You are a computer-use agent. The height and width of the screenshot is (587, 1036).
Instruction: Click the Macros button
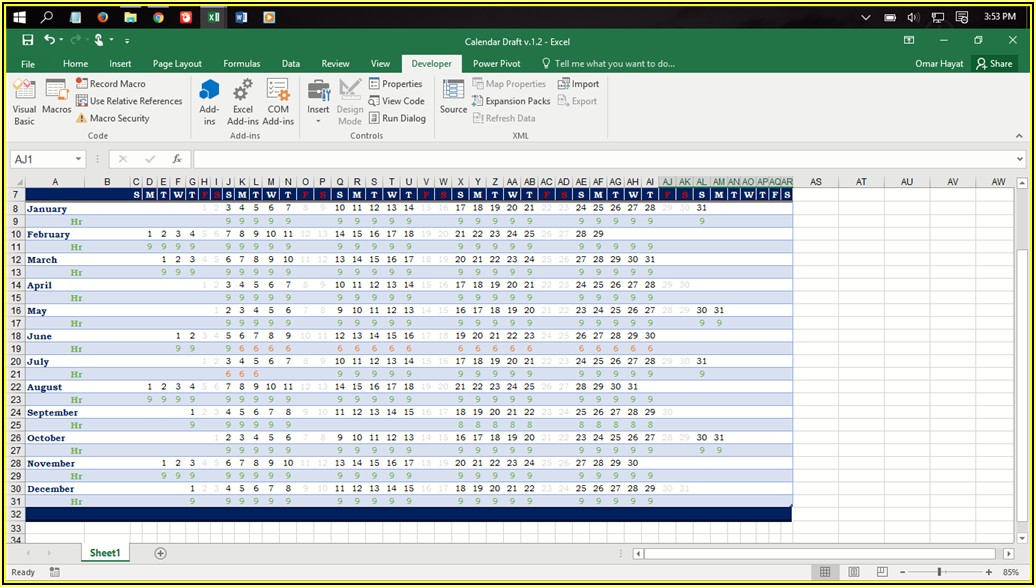coord(57,97)
